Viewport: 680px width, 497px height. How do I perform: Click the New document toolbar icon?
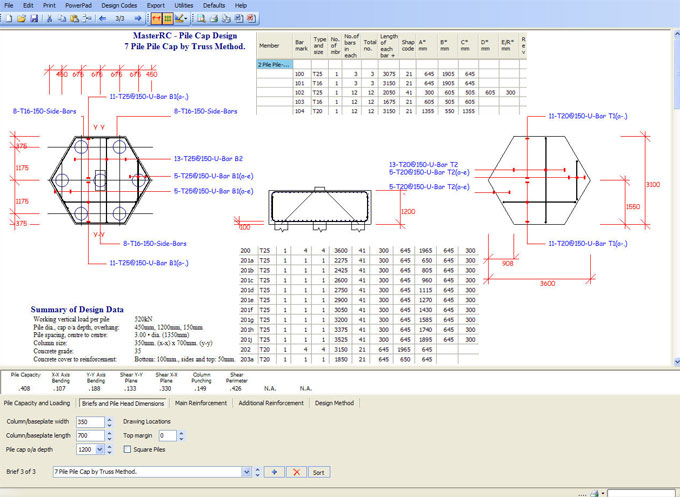tap(9, 19)
